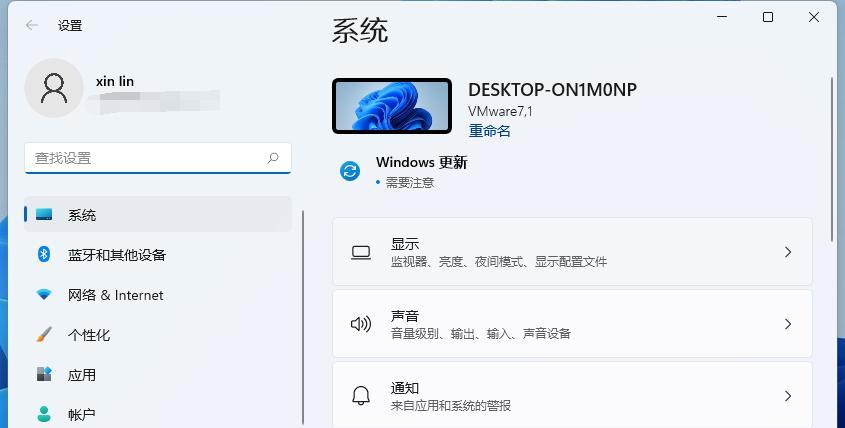Select the 帐户 person icon

point(44,414)
